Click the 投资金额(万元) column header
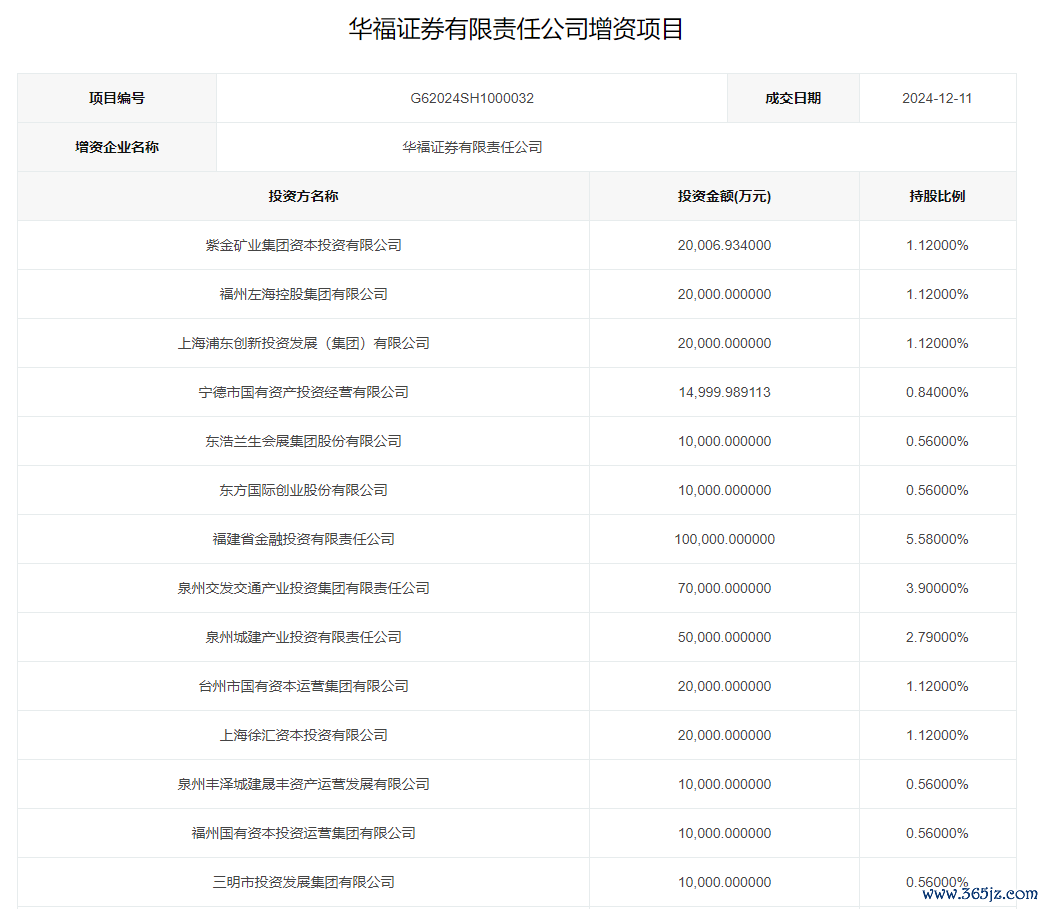Viewport: 1045px width, 909px height. coord(724,196)
